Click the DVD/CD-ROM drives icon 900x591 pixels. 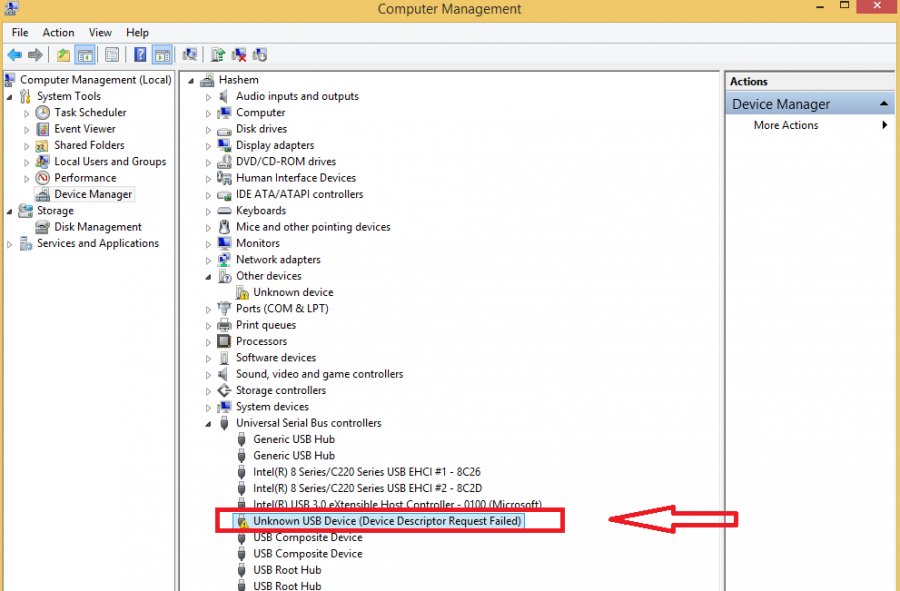[x=224, y=162]
